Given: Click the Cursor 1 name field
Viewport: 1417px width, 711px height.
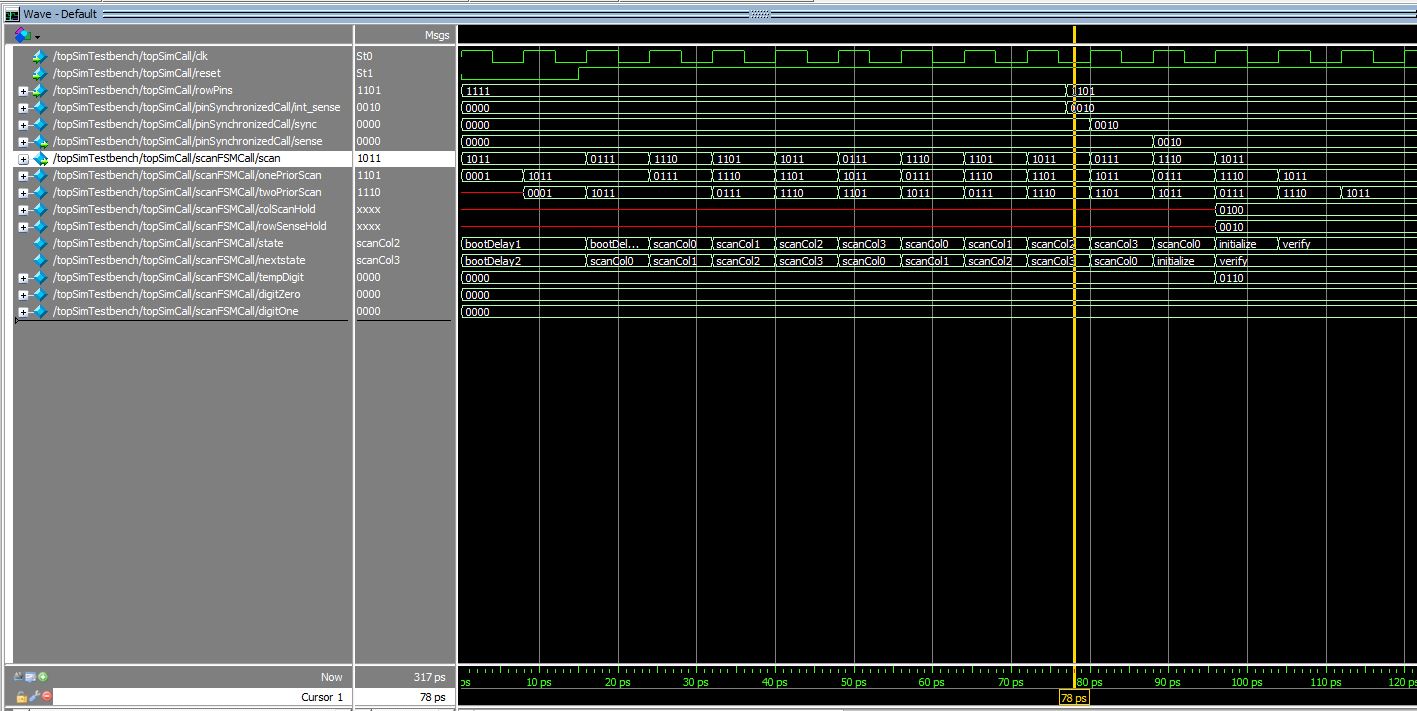Looking at the screenshot, I should point(322,697).
